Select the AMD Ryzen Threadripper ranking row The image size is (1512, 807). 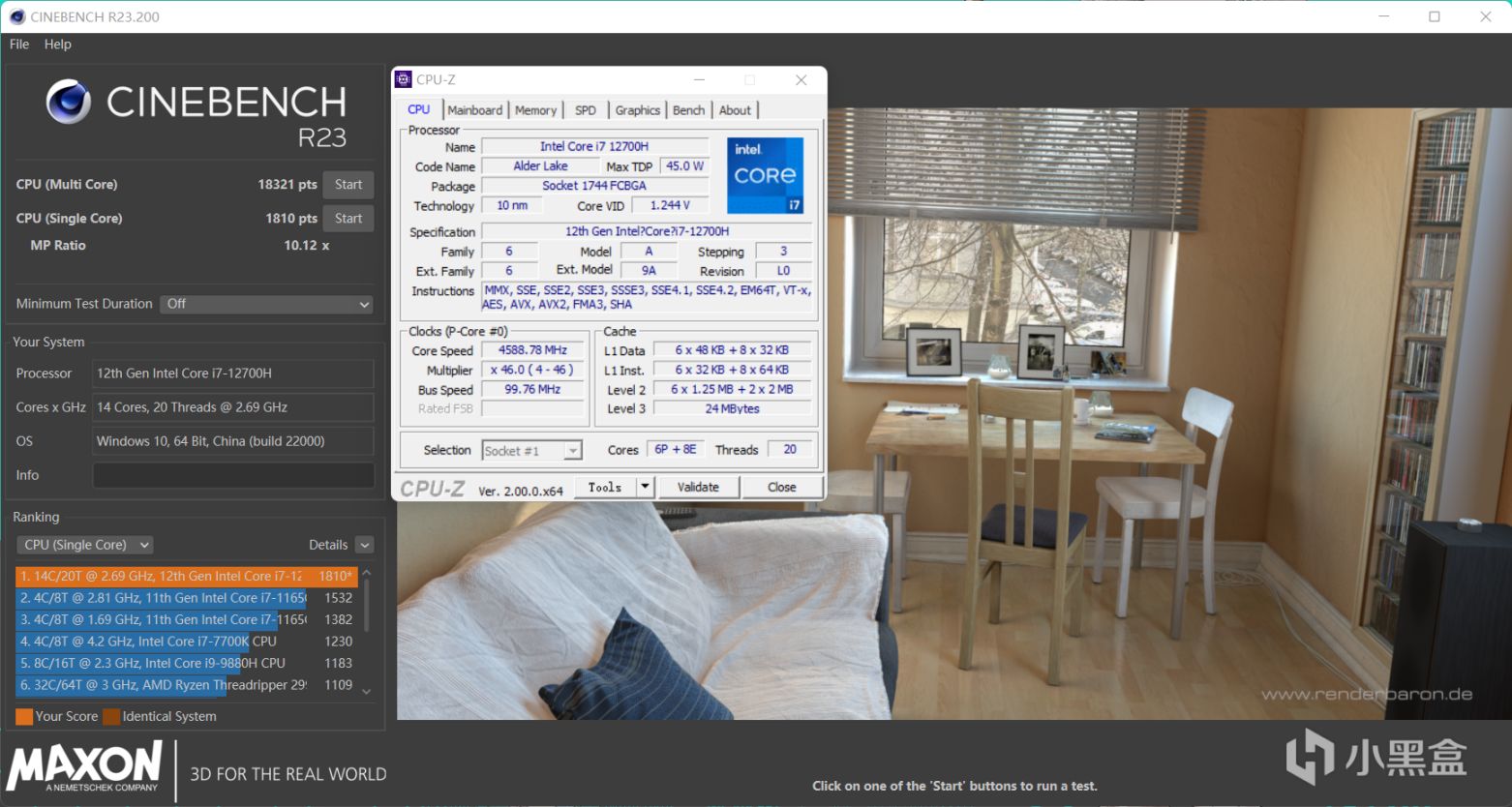tap(187, 685)
